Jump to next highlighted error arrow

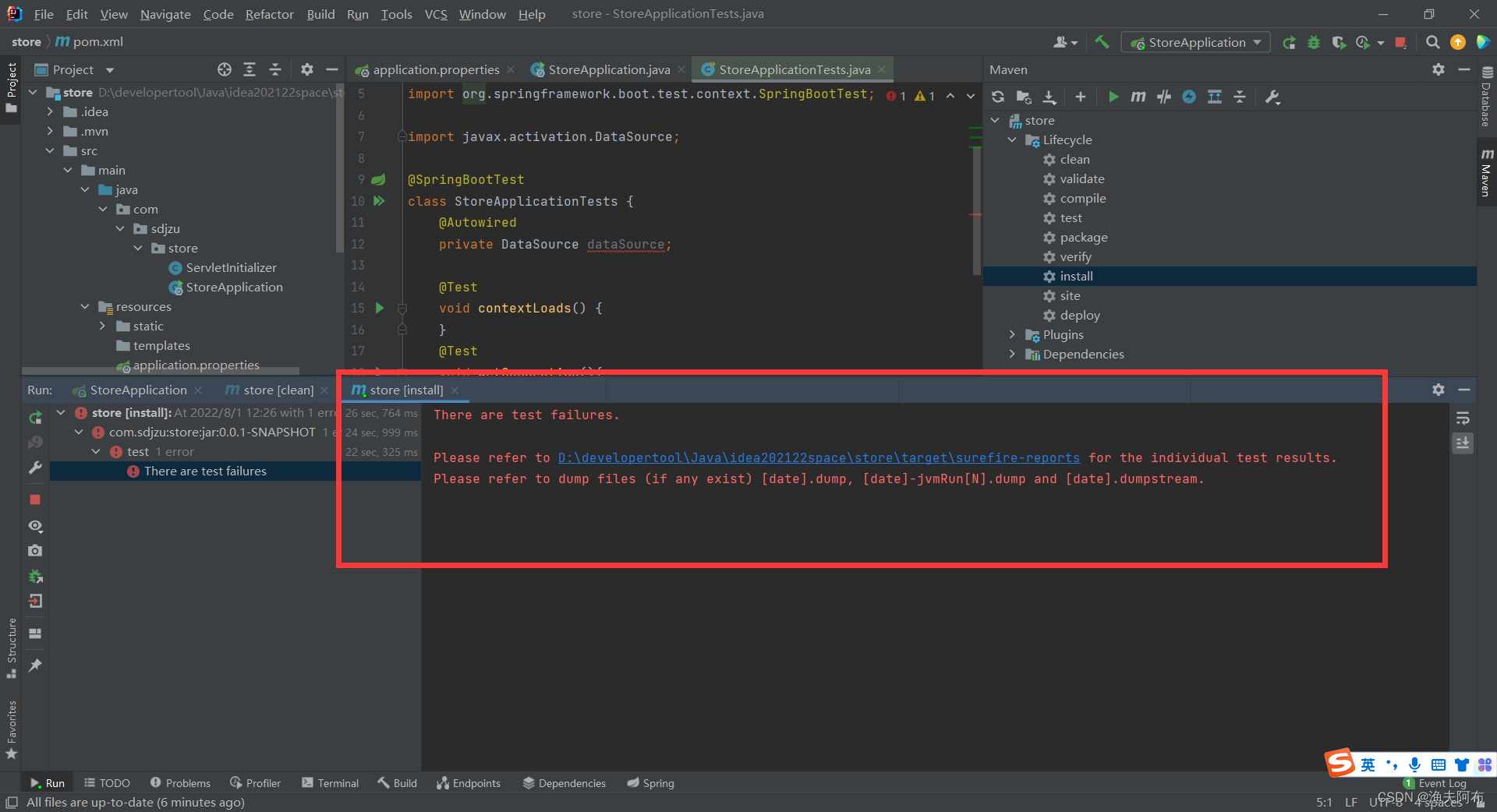(971, 96)
